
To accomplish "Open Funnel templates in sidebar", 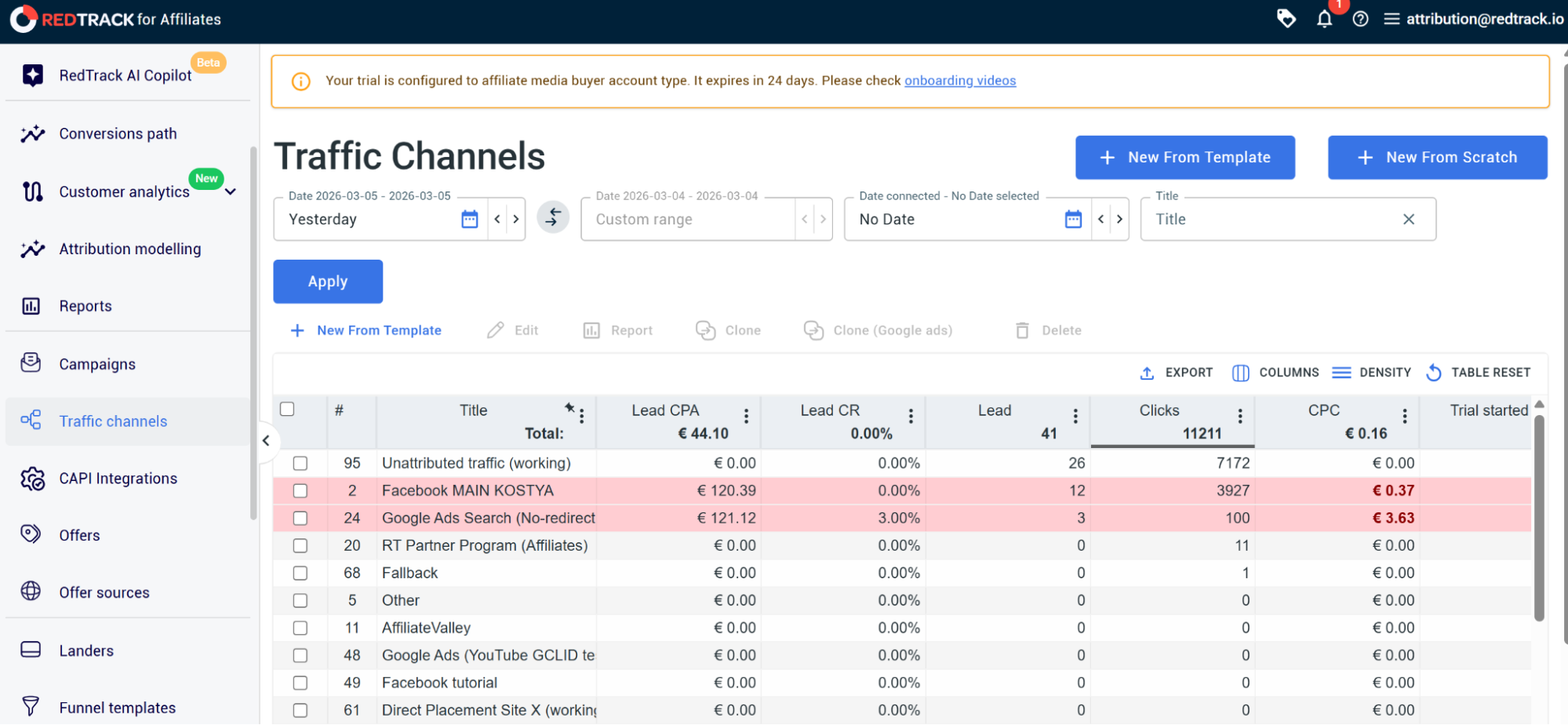I will pyautogui.click(x=117, y=709).
